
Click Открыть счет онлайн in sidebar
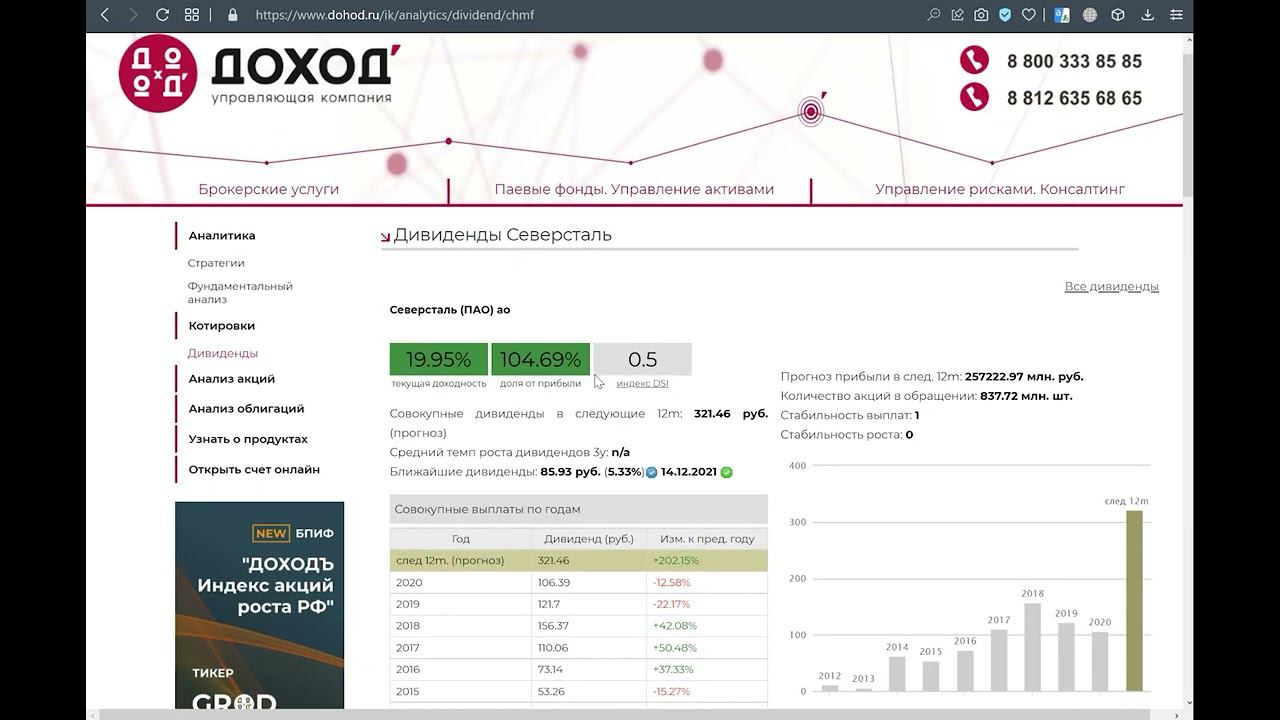click(254, 469)
